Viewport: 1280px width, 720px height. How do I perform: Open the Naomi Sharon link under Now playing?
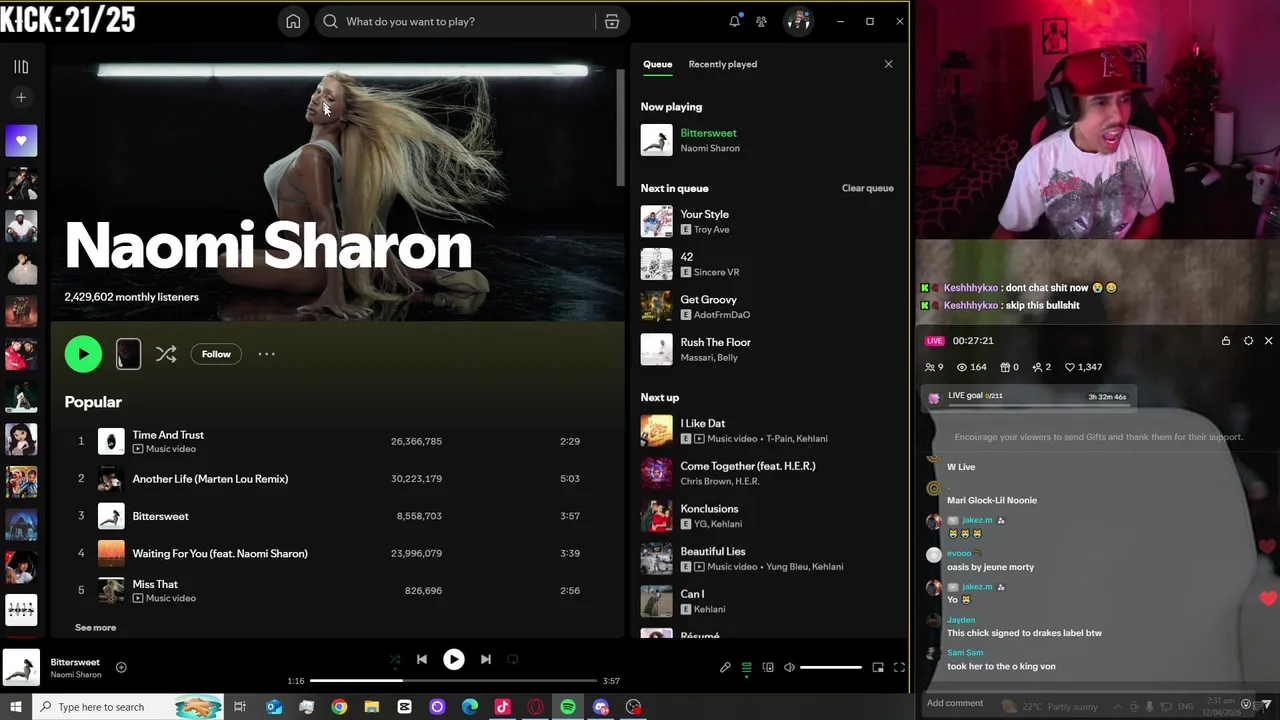710,148
